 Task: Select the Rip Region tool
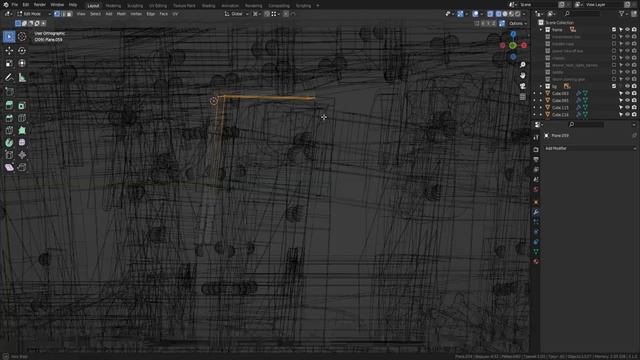[x=22, y=167]
